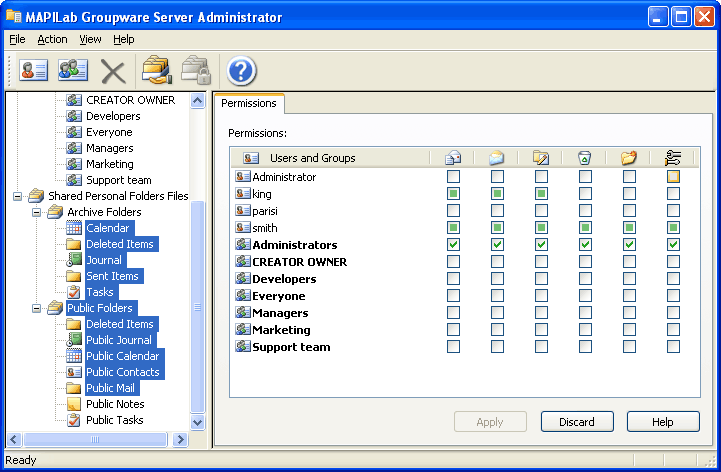Click the first permission column header icon
Screen dimensions: 721x472
pos(453,158)
